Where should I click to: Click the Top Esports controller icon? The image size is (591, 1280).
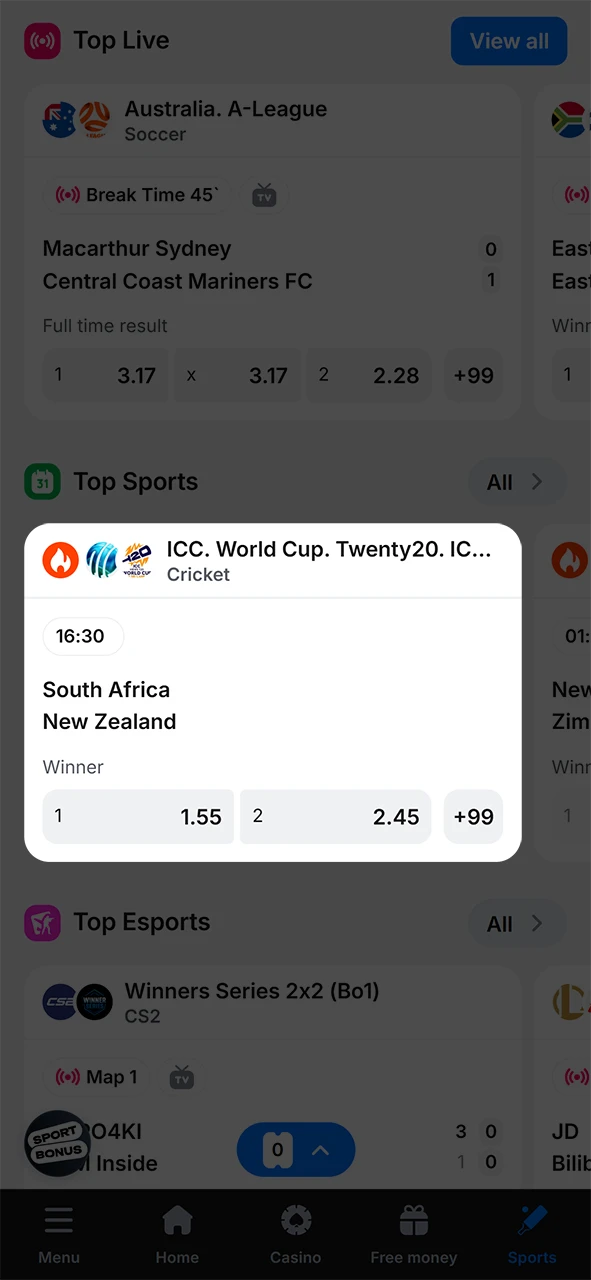tap(42, 922)
